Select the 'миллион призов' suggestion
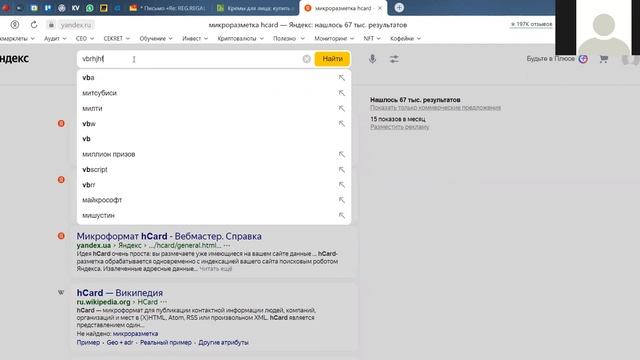The width and height of the screenshot is (640, 360). pos(214,154)
